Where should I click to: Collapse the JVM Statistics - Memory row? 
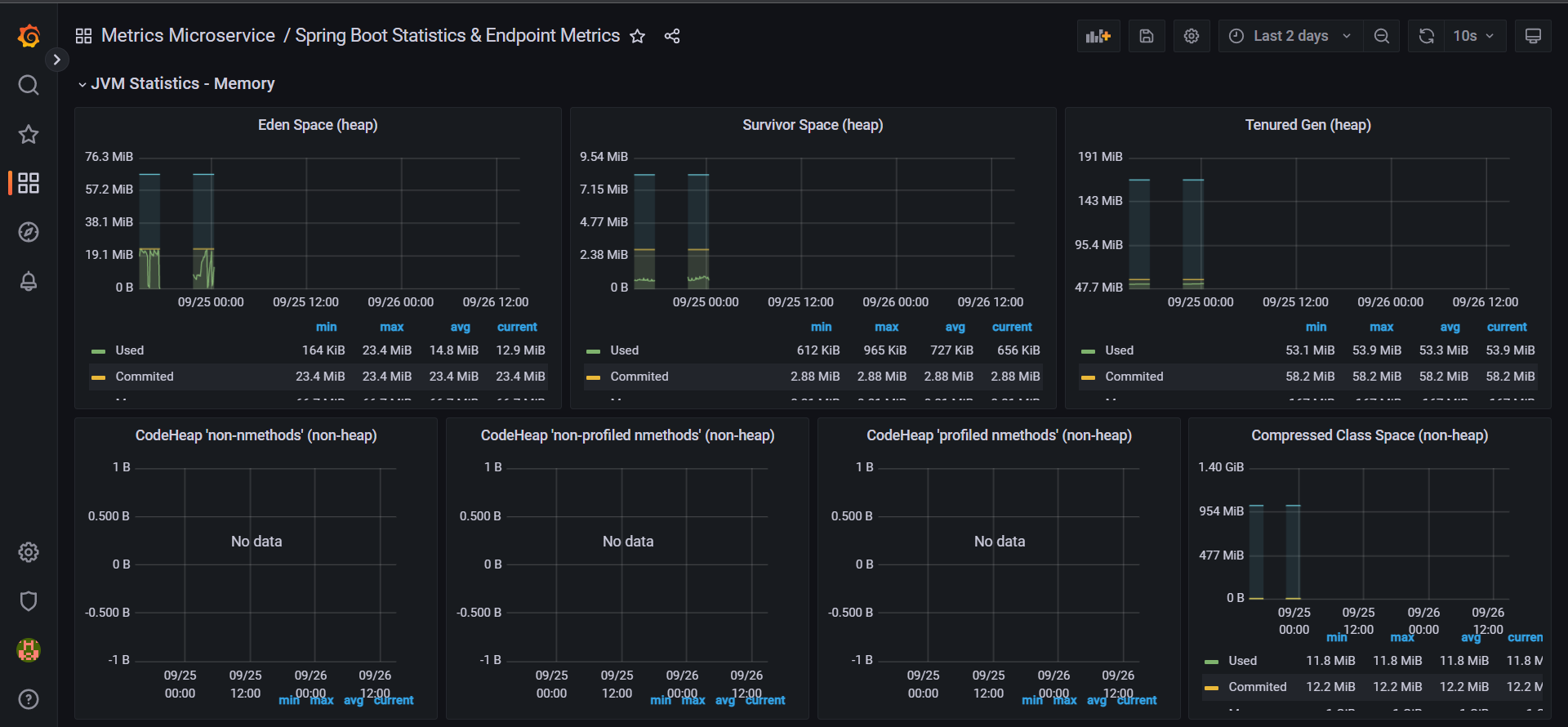pyautogui.click(x=82, y=84)
